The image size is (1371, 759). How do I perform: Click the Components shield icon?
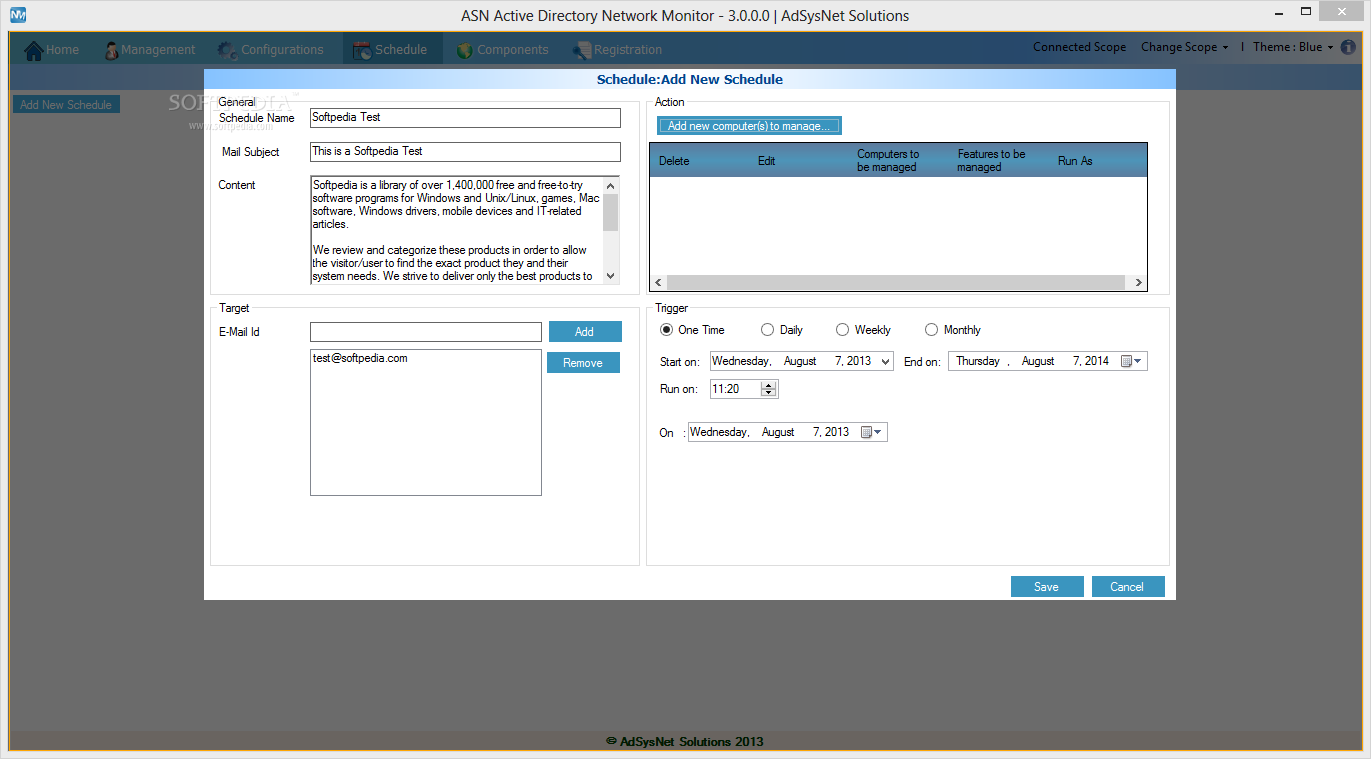coord(465,50)
